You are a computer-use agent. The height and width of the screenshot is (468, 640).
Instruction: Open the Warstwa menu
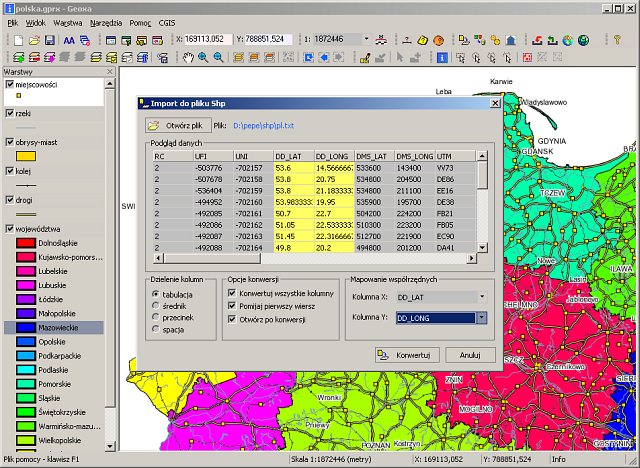click(x=68, y=21)
